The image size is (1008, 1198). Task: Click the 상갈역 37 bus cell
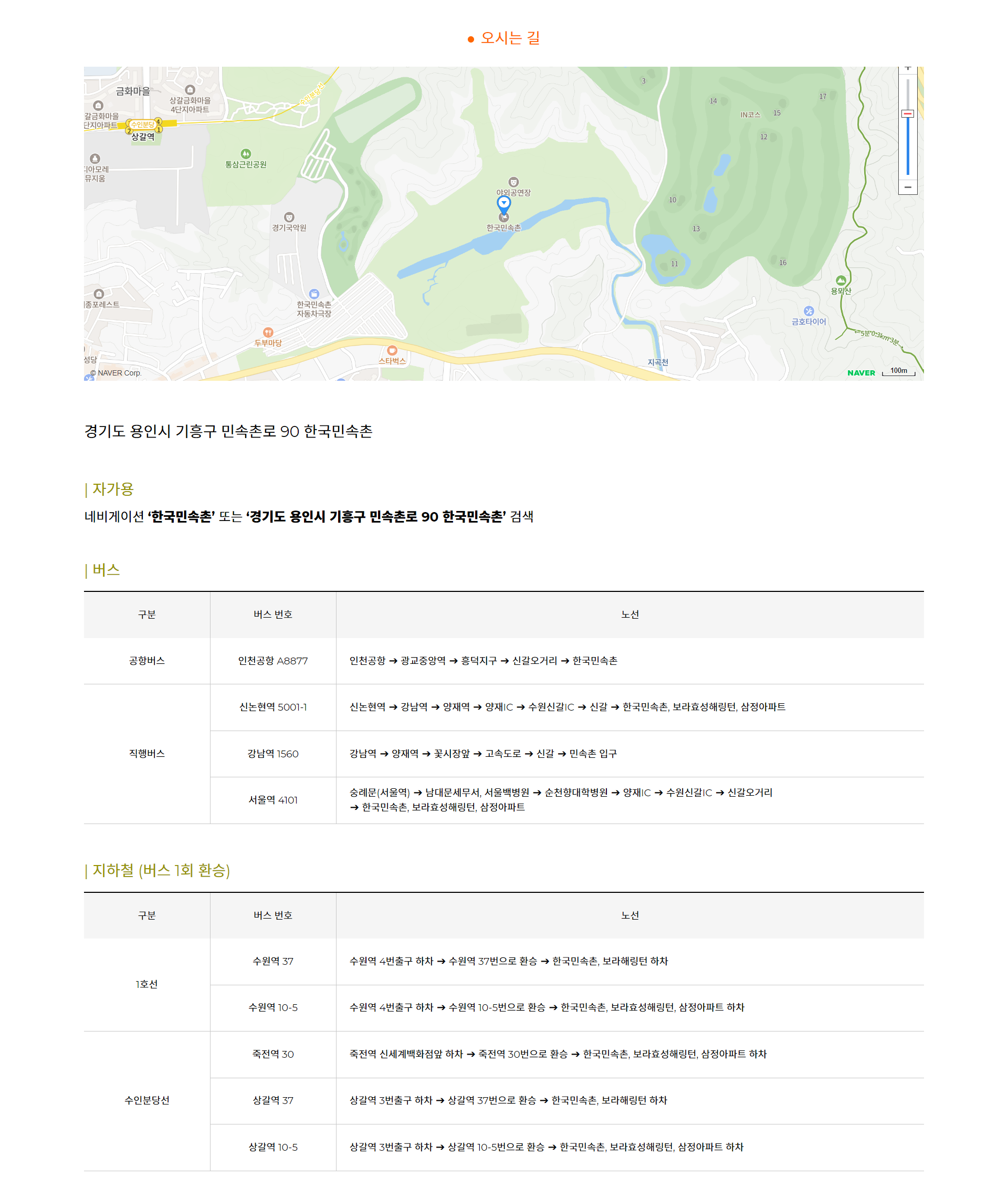click(273, 1101)
